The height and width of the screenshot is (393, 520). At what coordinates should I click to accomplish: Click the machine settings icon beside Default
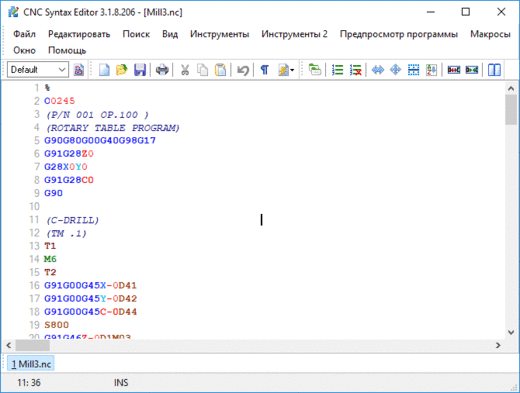point(79,70)
